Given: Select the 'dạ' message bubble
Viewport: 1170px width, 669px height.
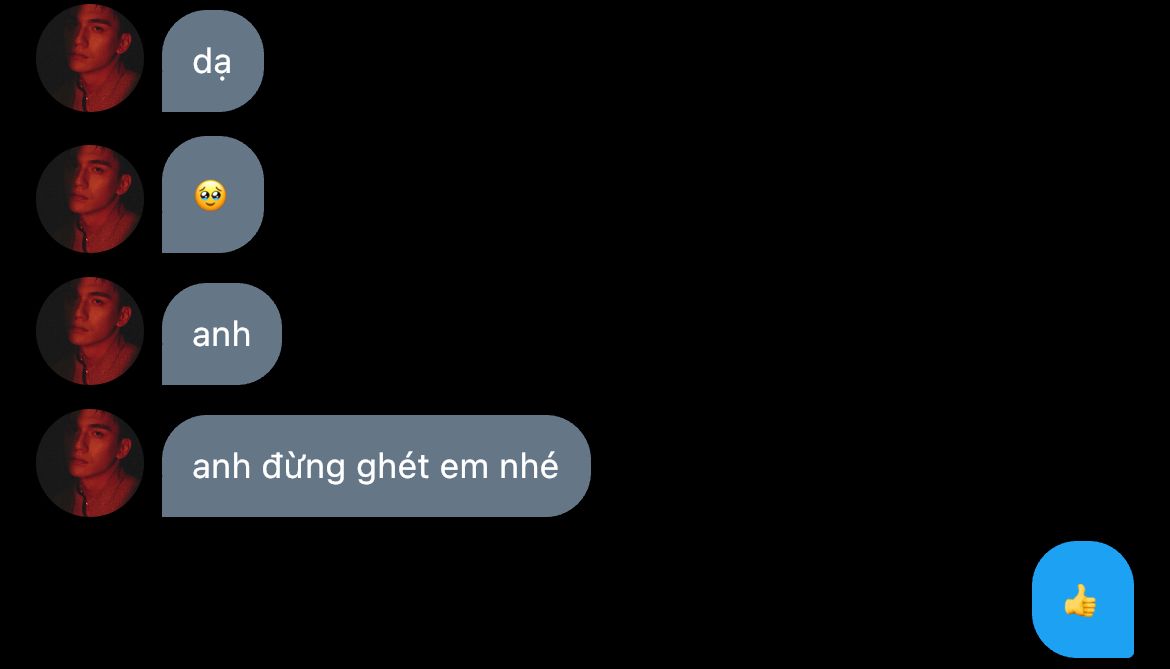Looking at the screenshot, I should point(213,61).
